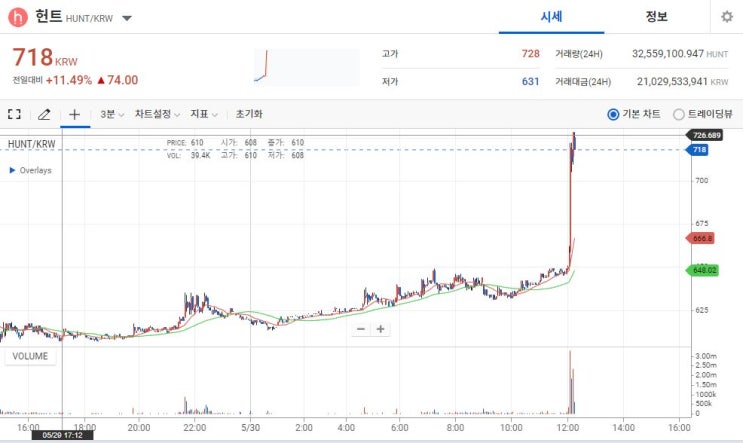Open the 지표 indicators dropdown

204,114
